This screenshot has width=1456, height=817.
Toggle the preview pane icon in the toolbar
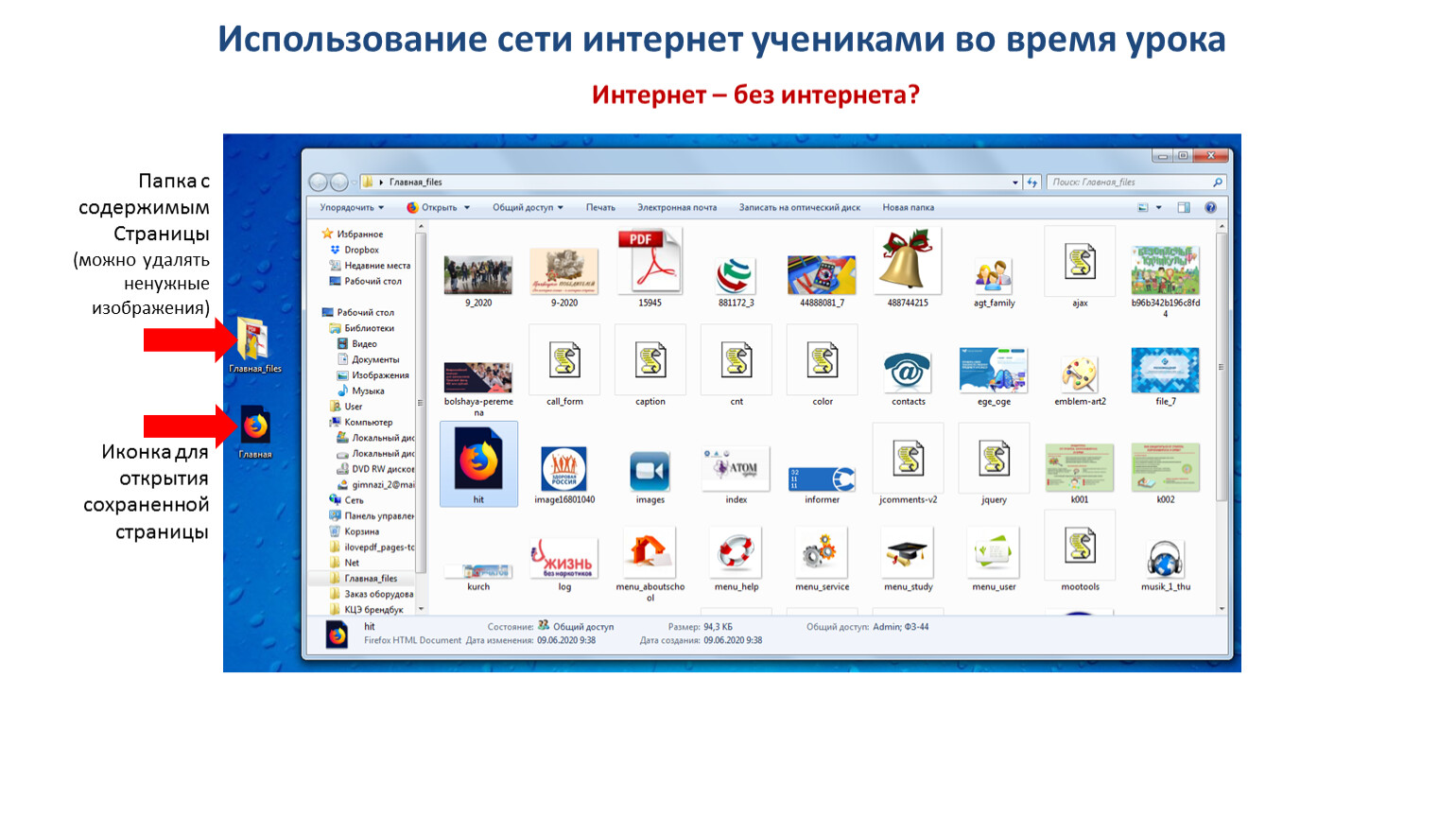tap(1184, 208)
